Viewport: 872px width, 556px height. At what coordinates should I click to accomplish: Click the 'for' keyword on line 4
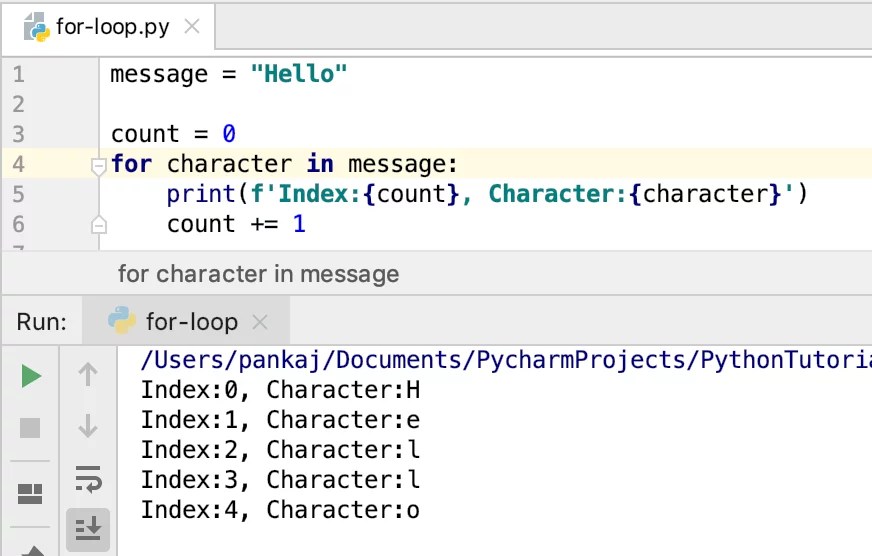point(131,164)
